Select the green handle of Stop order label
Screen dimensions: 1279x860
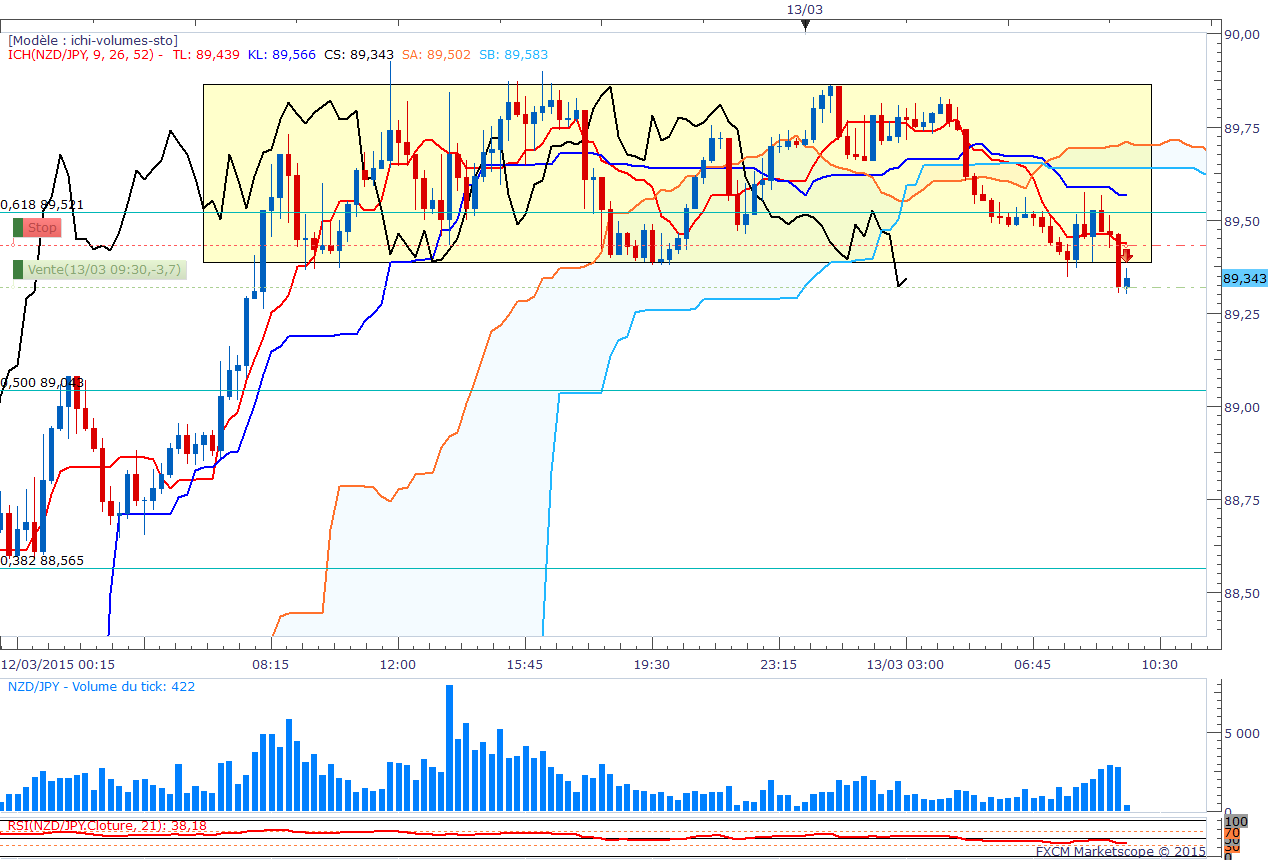click(18, 228)
